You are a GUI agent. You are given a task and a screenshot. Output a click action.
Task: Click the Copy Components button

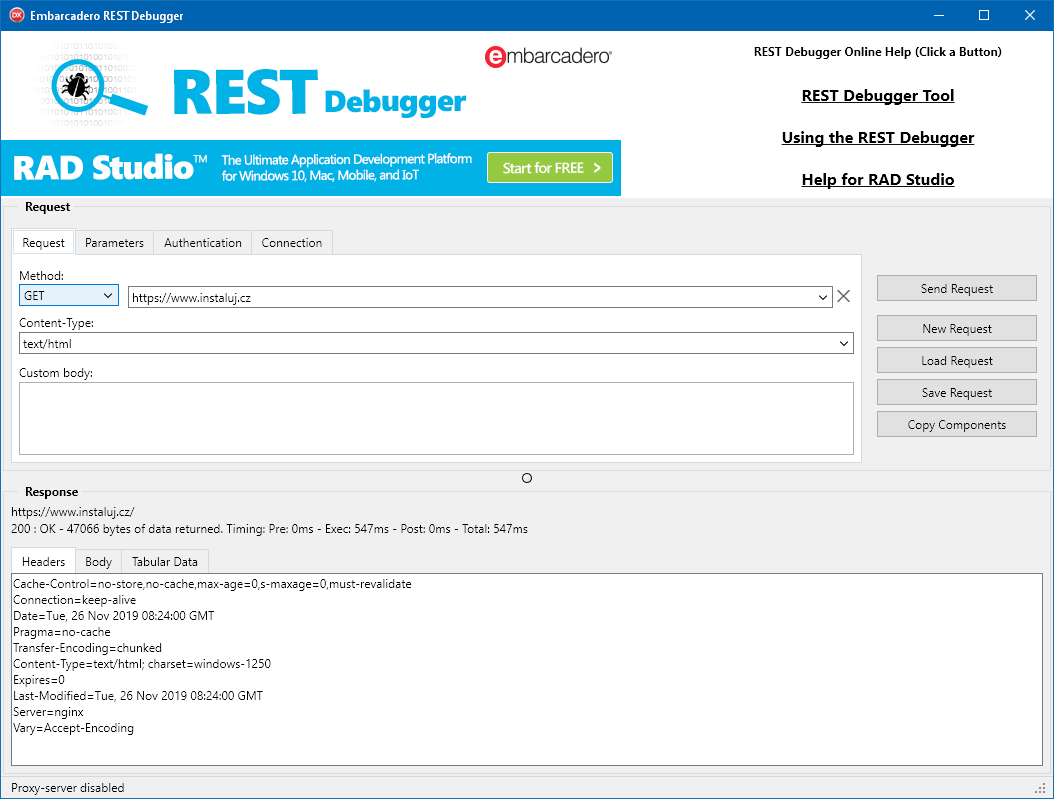pos(956,425)
